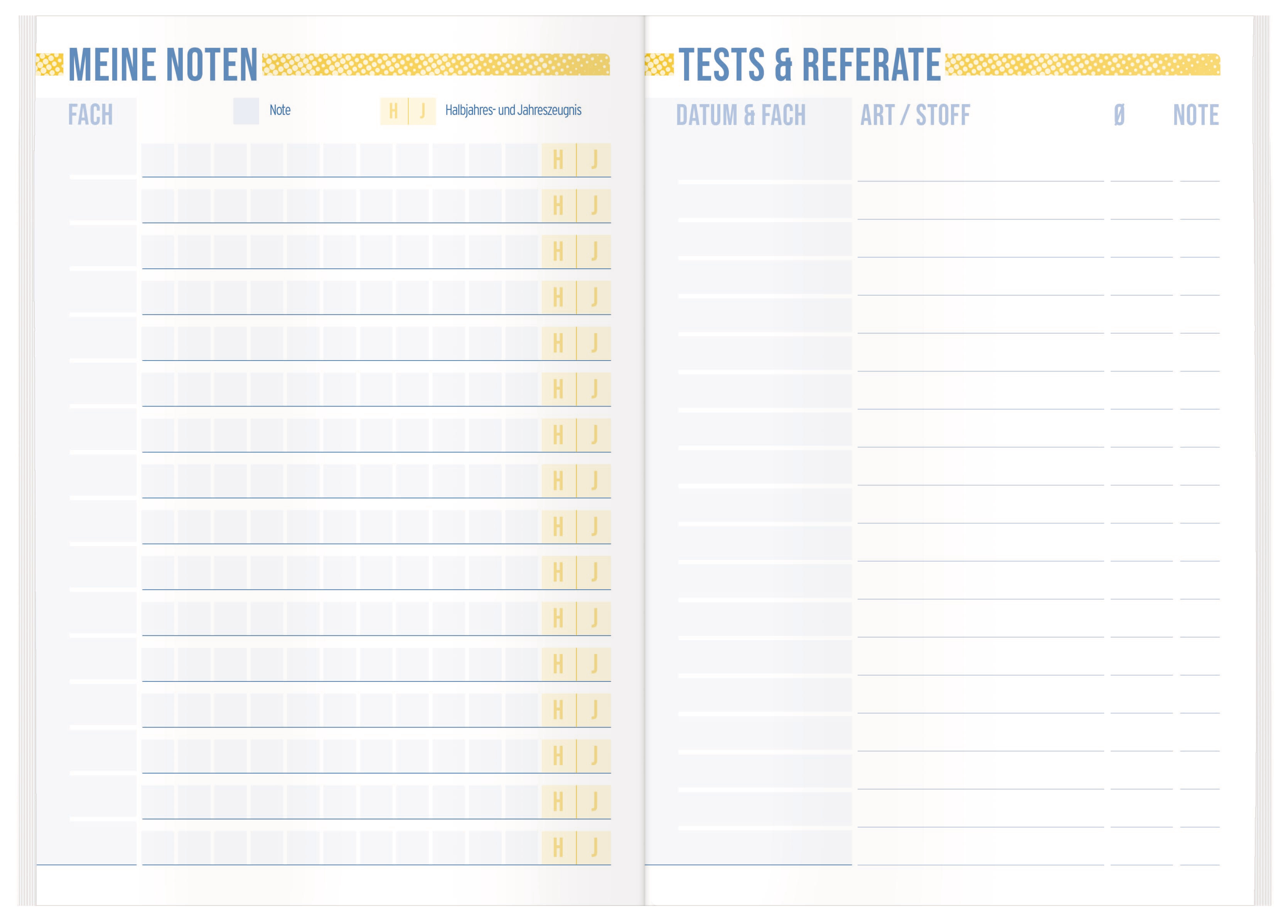Click the Ø average column header
This screenshot has width=1288, height=924.
coord(1119,115)
